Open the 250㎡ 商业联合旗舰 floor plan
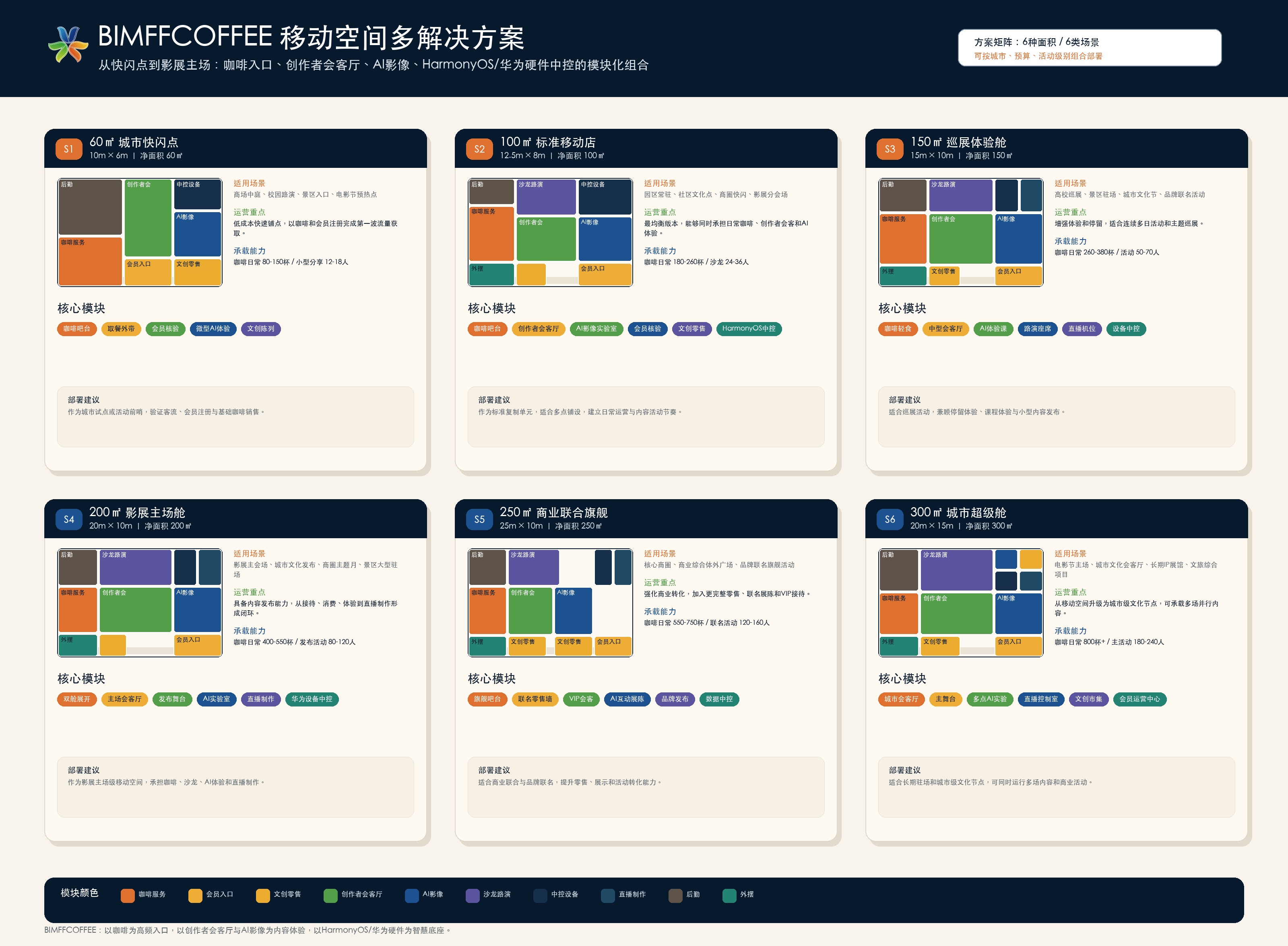The width and height of the screenshot is (1288, 946). [x=550, y=602]
